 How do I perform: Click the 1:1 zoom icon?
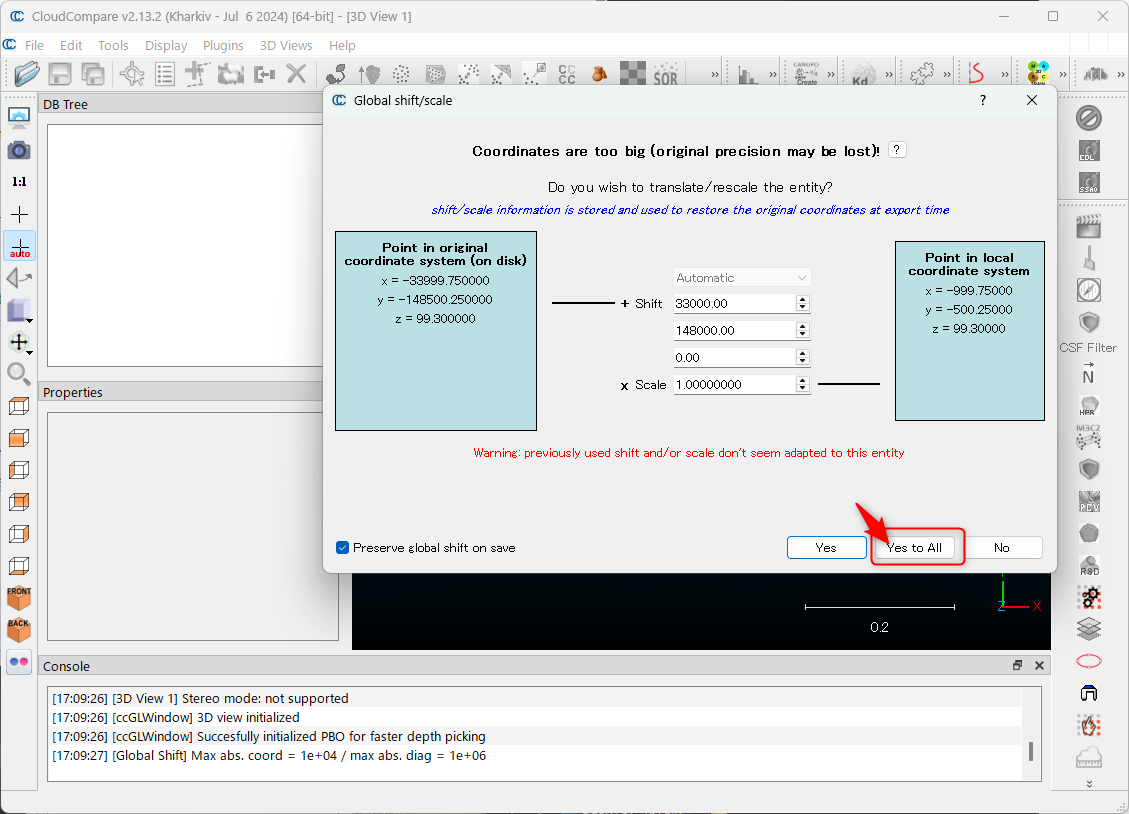(x=19, y=182)
